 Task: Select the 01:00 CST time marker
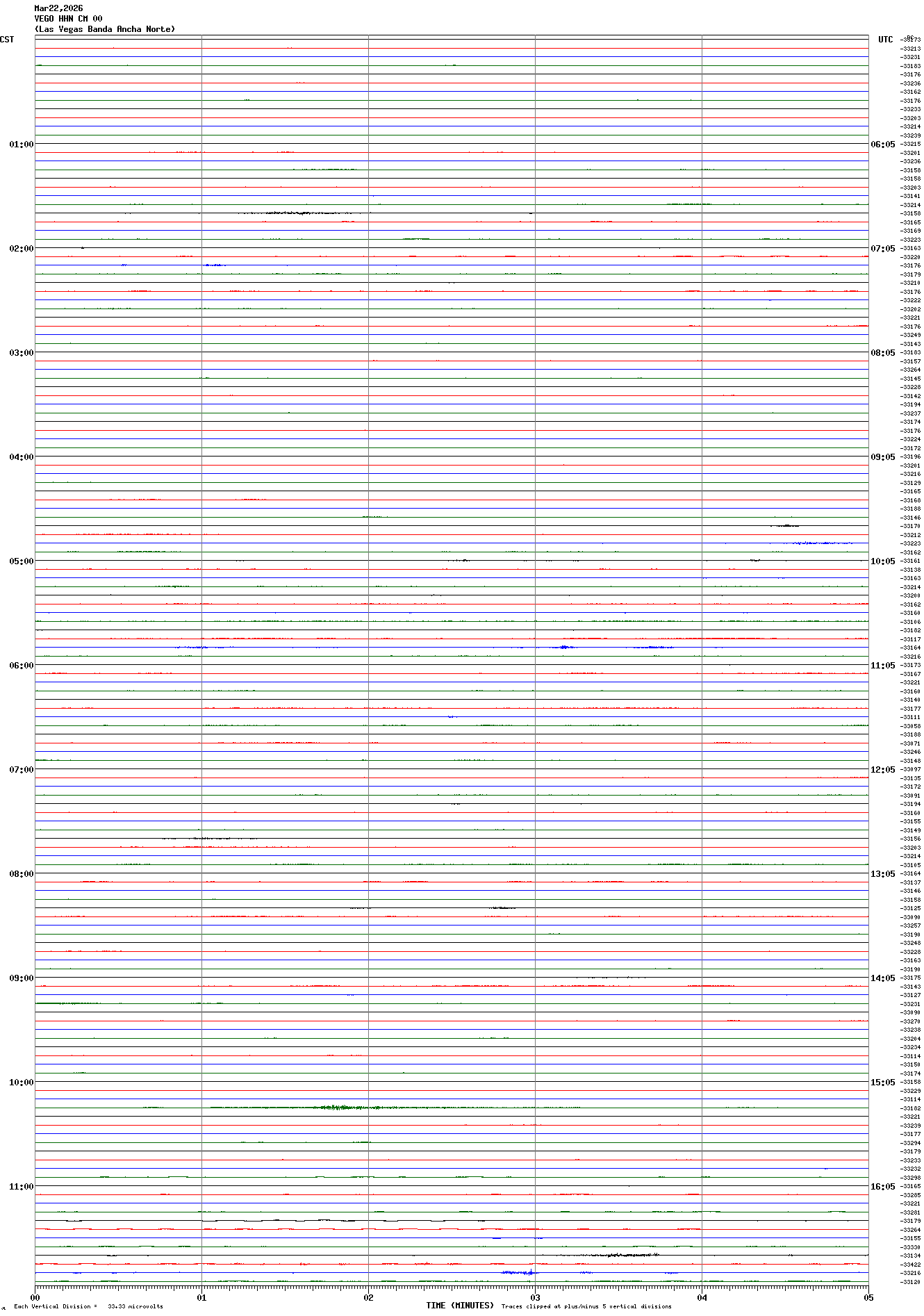21,145
